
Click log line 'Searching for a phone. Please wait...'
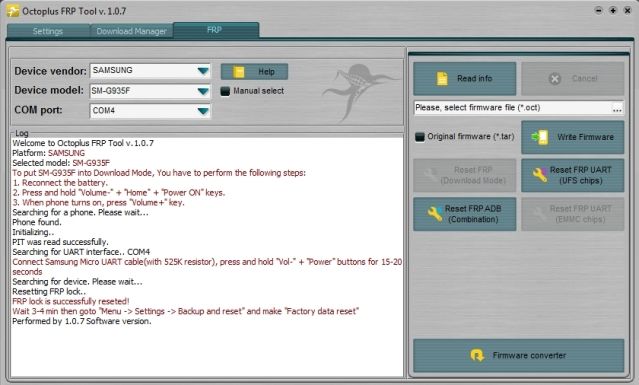pyautogui.click(x=80, y=212)
